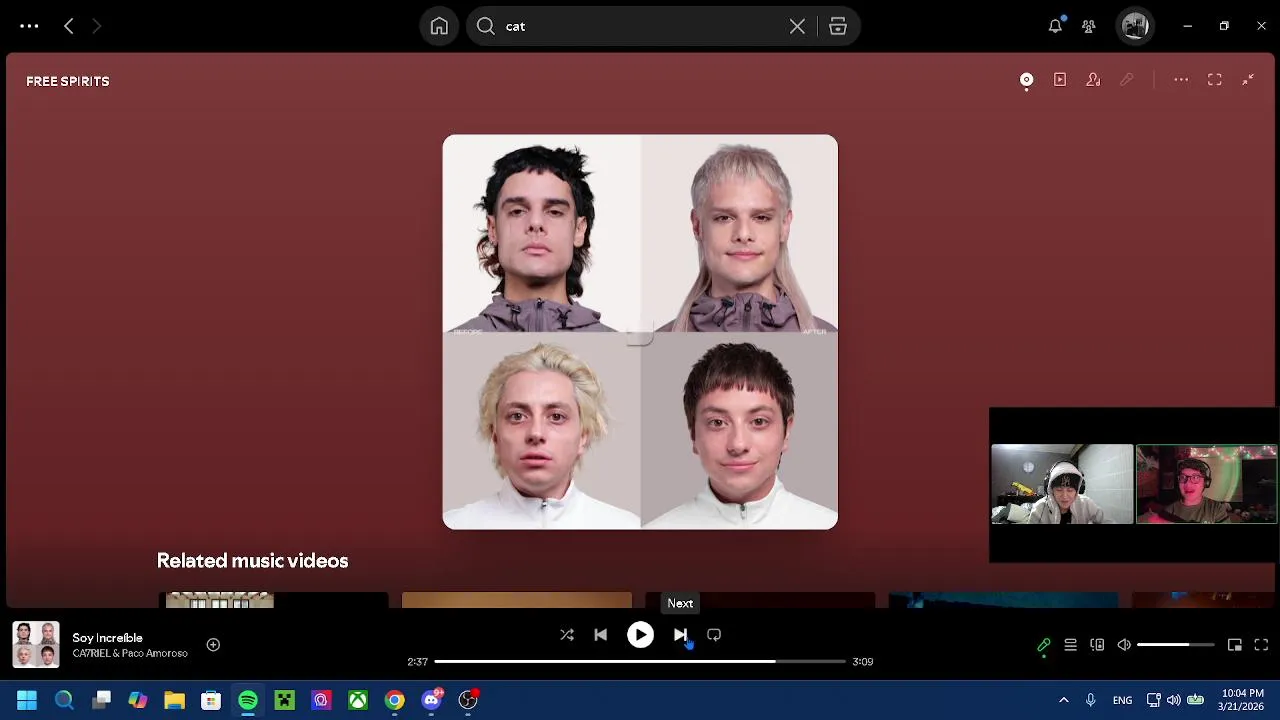
Task: Adjust the Spotify volume slider
Action: pyautogui.click(x=1176, y=645)
